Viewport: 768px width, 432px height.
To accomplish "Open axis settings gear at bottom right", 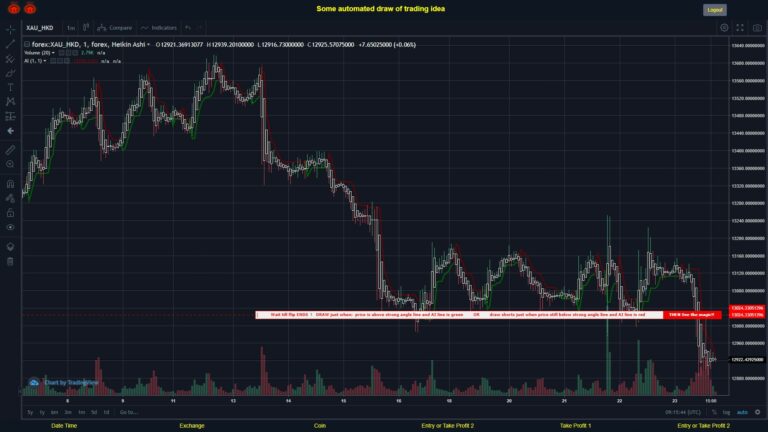I will 758,412.
